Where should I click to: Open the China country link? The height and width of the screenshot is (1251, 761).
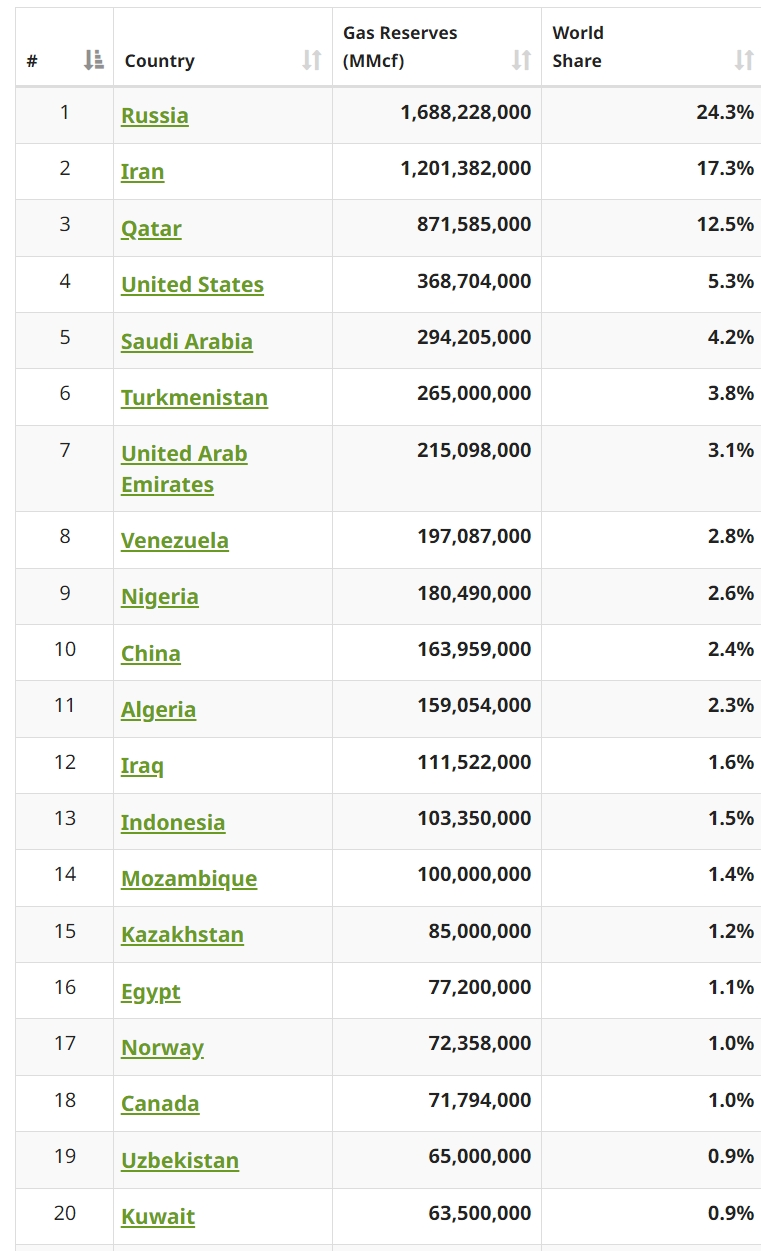[x=151, y=653]
